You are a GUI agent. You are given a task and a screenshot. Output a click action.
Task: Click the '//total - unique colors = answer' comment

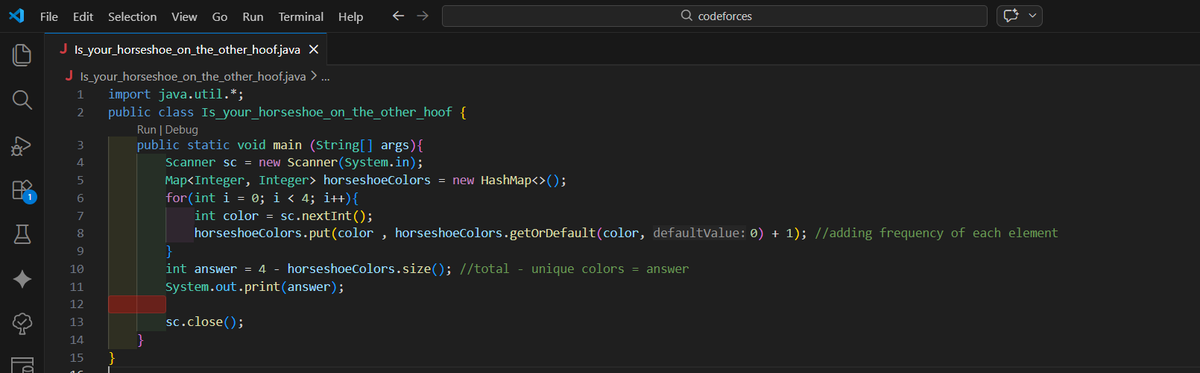574,269
